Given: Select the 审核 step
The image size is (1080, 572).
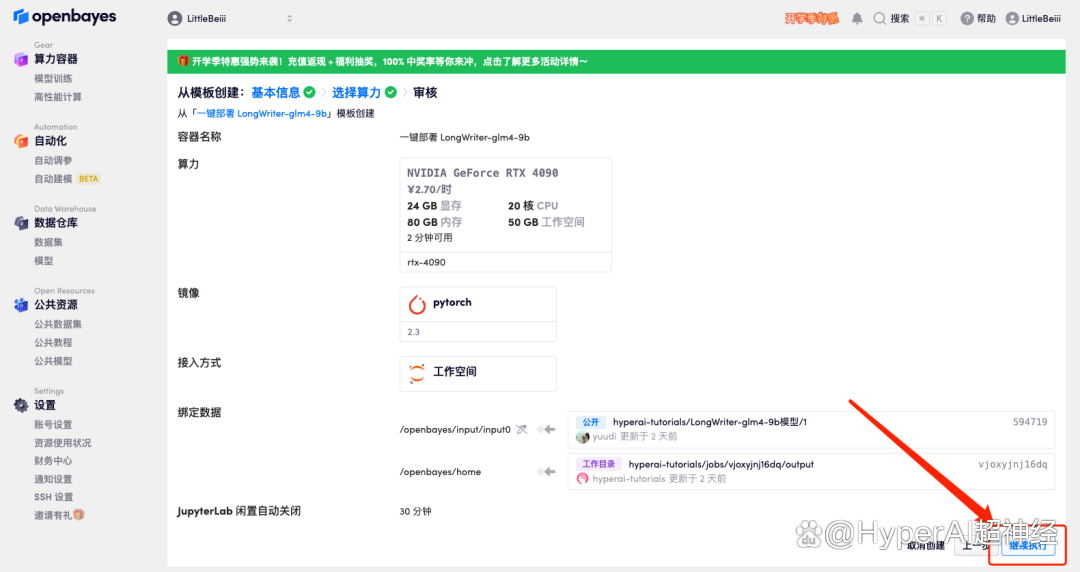Looking at the screenshot, I should tap(425, 92).
